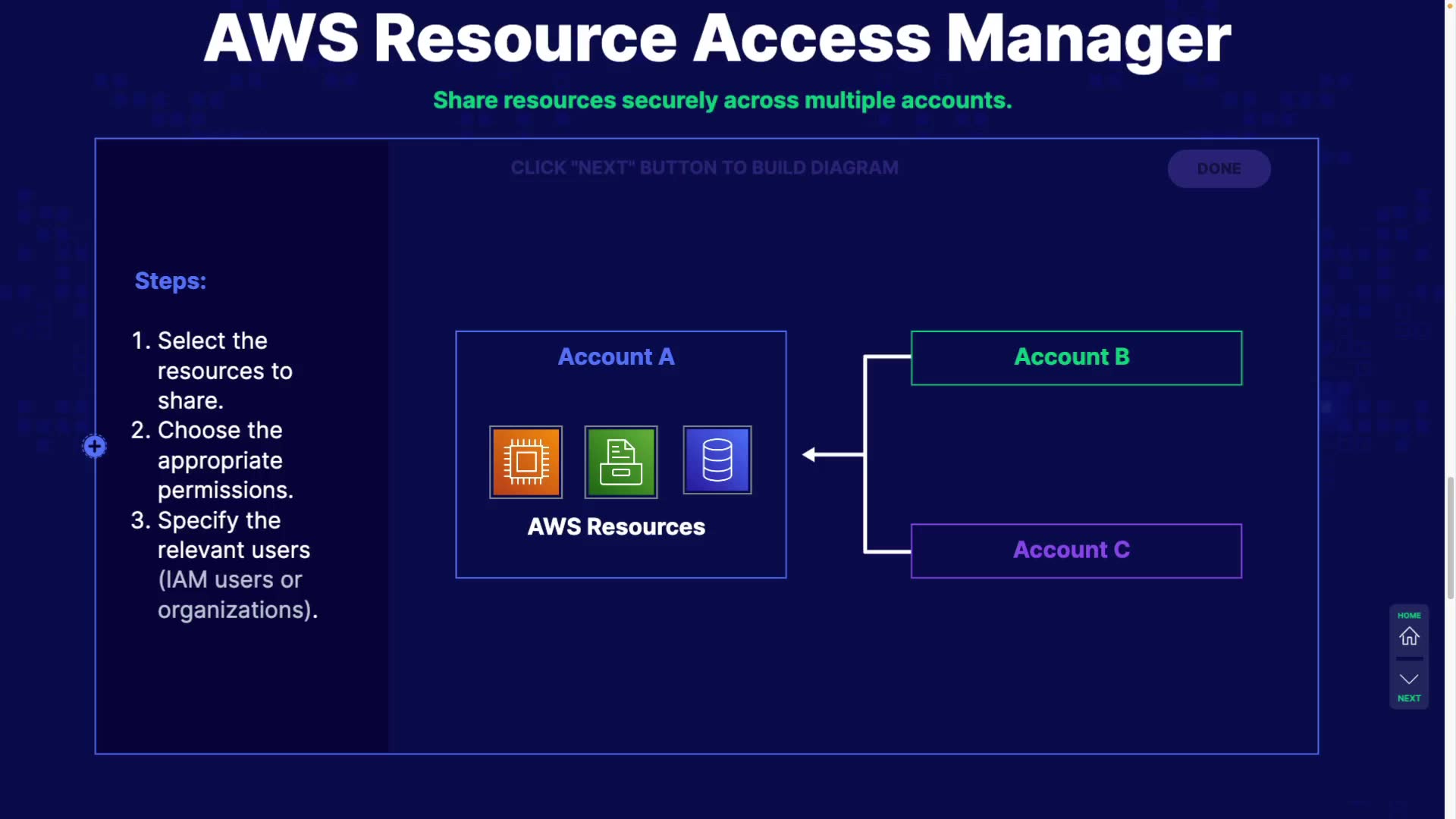Image resolution: width=1456 pixels, height=819 pixels.
Task: Click the blue plus circle icon
Action: (95, 447)
